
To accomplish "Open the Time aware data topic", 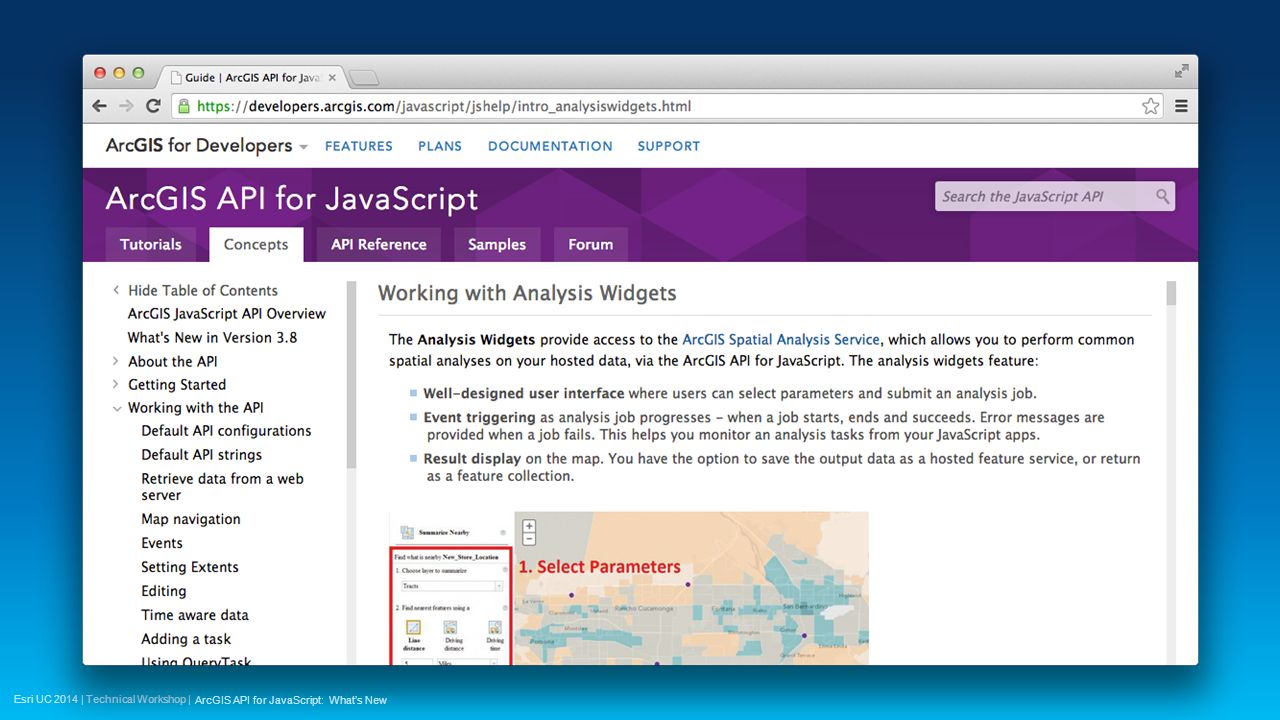I will 195,615.
